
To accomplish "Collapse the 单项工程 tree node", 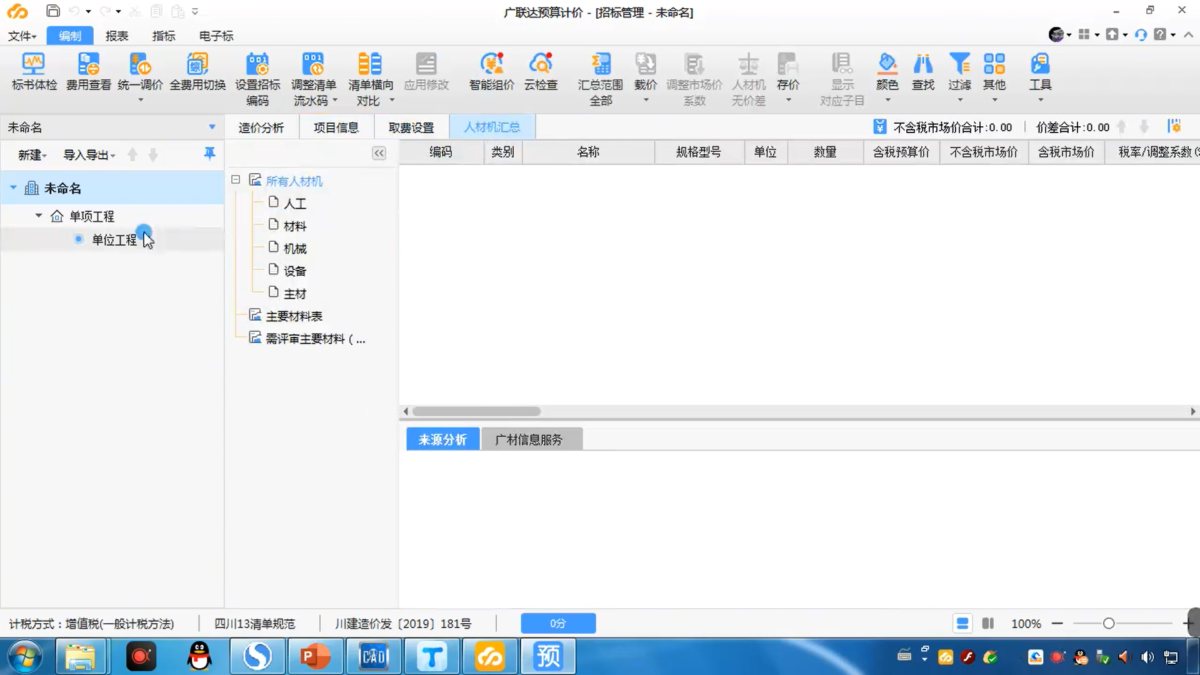I will pyautogui.click(x=39, y=216).
